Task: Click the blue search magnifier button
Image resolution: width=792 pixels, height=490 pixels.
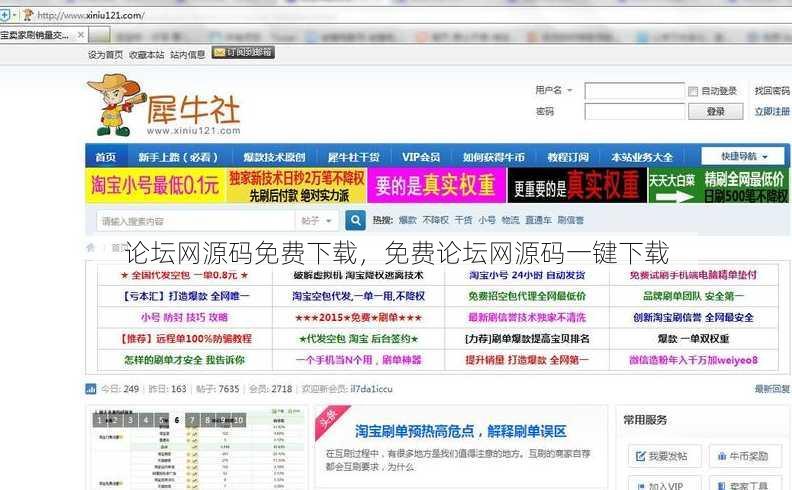Action: 355,220
